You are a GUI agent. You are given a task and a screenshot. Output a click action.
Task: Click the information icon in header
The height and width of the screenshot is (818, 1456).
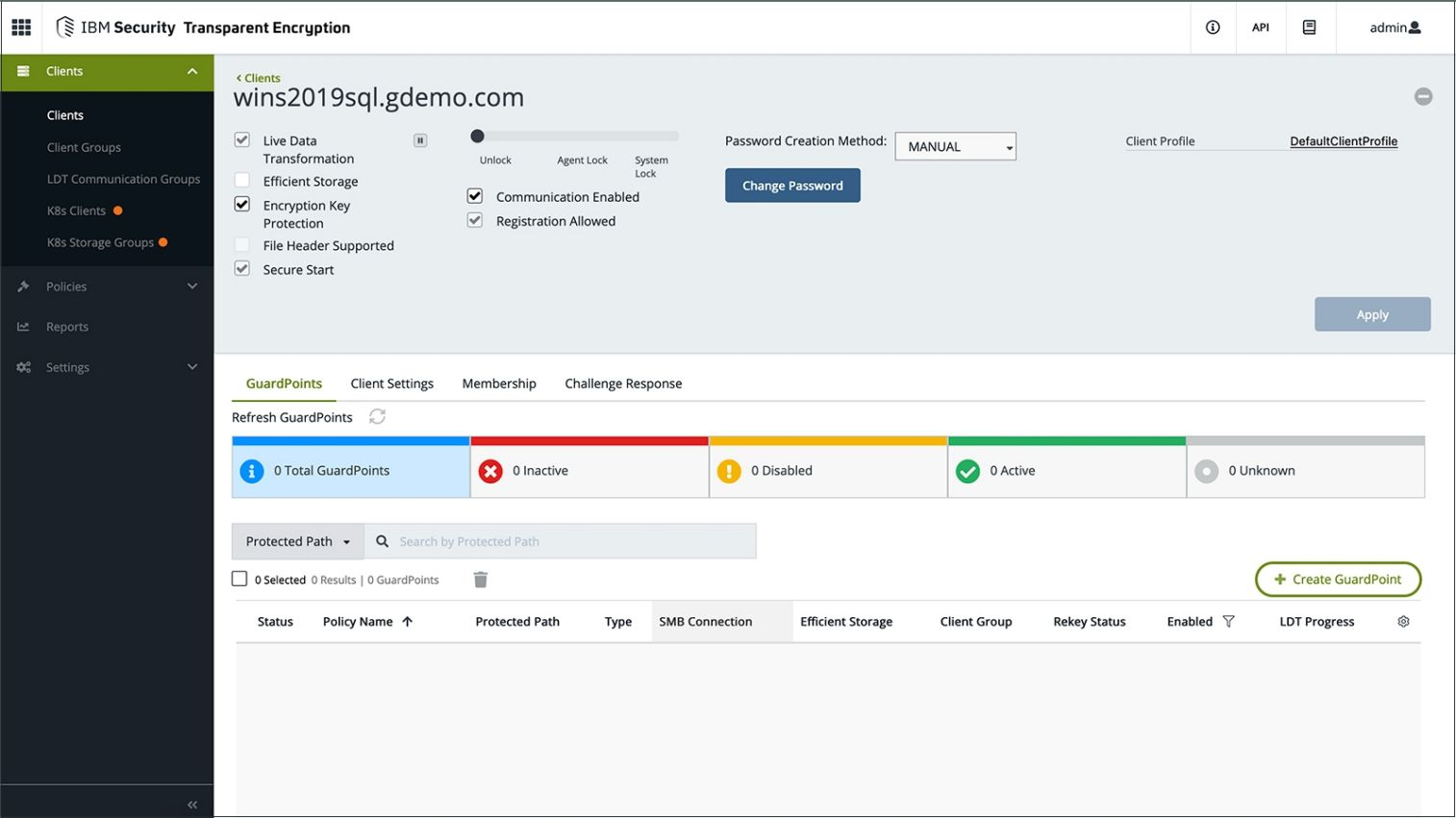click(x=1213, y=27)
